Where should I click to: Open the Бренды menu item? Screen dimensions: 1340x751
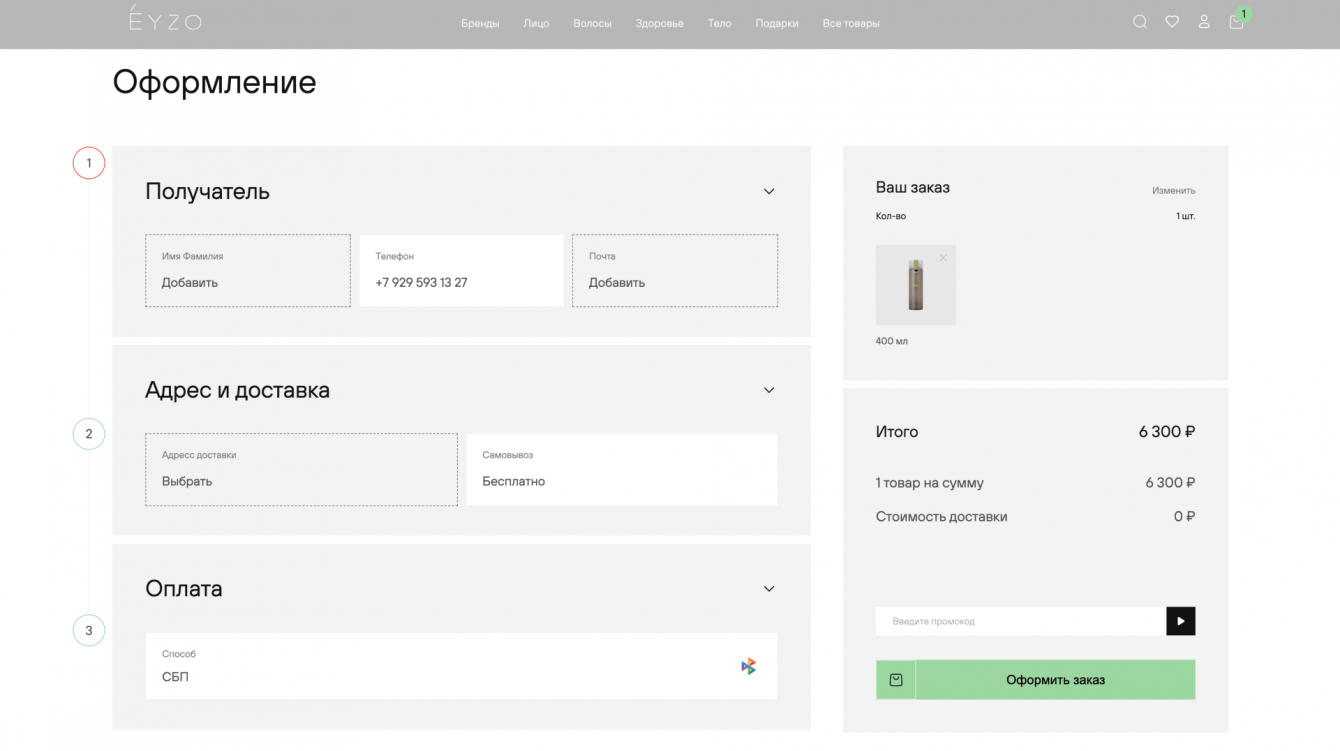(x=480, y=23)
